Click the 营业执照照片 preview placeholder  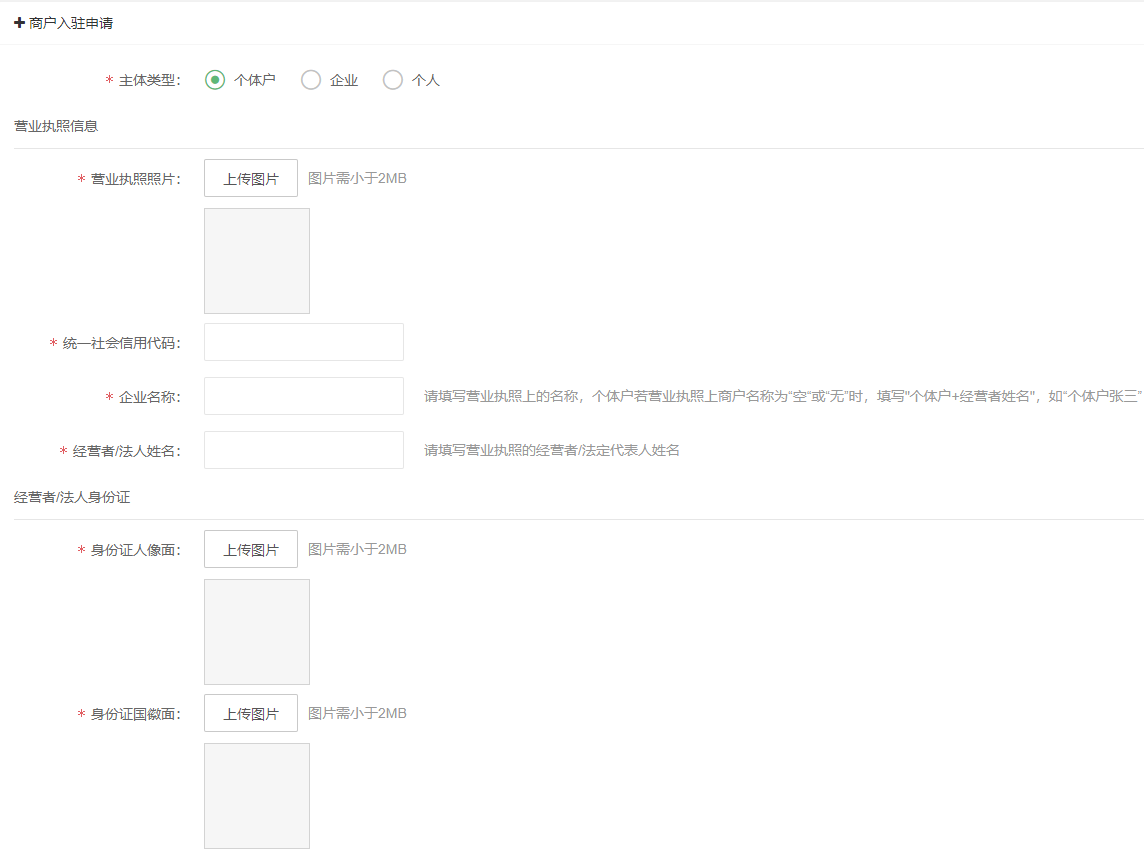(257, 261)
